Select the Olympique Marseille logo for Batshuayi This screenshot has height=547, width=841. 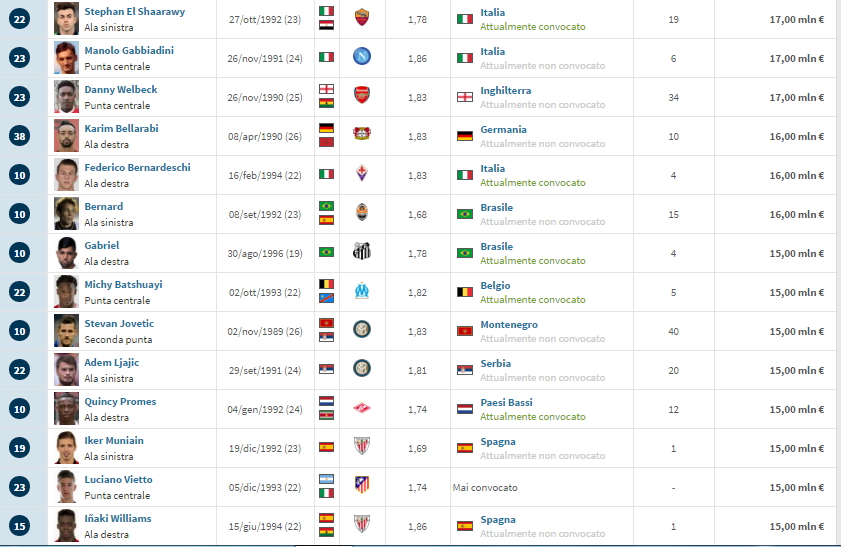[x=362, y=290]
